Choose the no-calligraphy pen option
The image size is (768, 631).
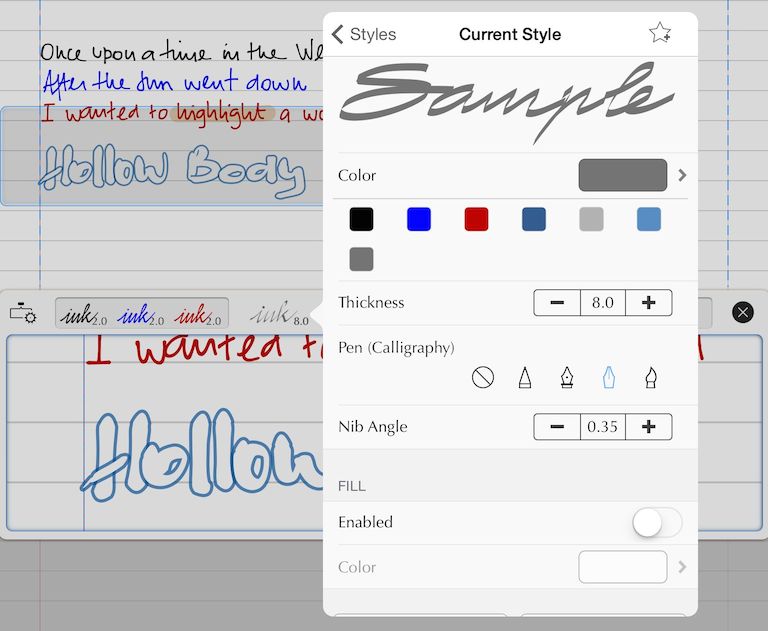(482, 378)
